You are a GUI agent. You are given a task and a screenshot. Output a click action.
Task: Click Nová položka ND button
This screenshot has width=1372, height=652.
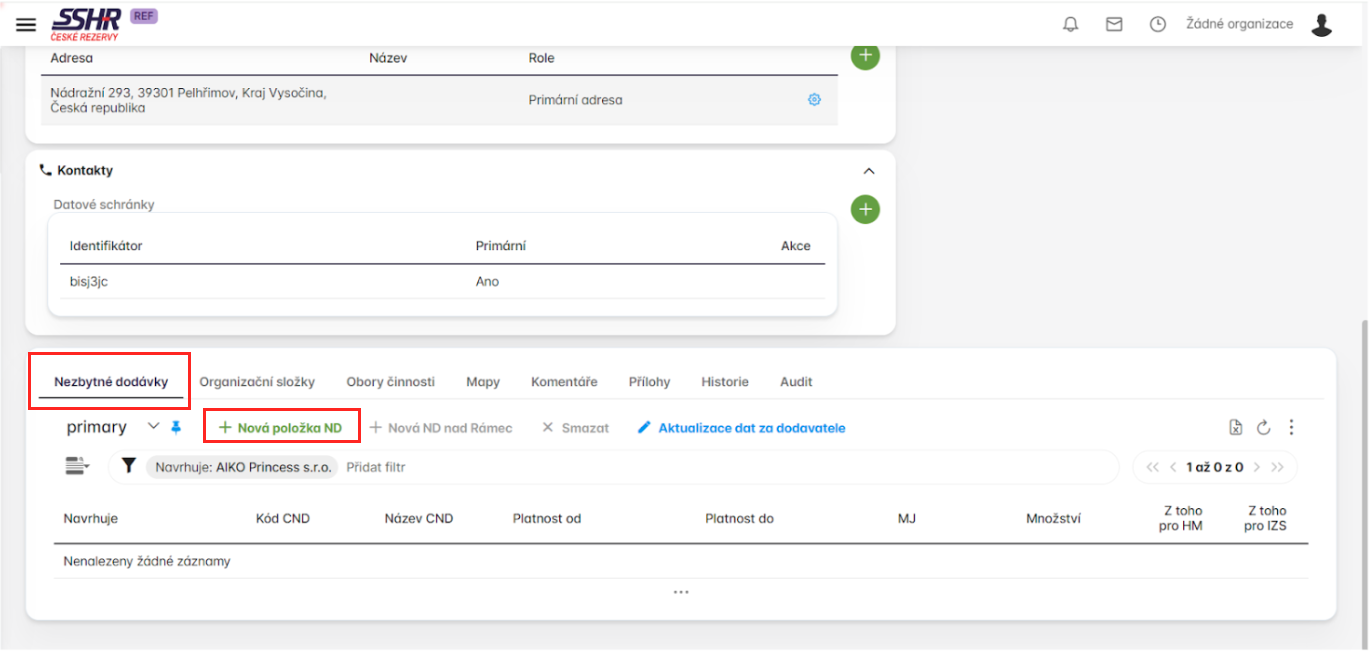281,428
